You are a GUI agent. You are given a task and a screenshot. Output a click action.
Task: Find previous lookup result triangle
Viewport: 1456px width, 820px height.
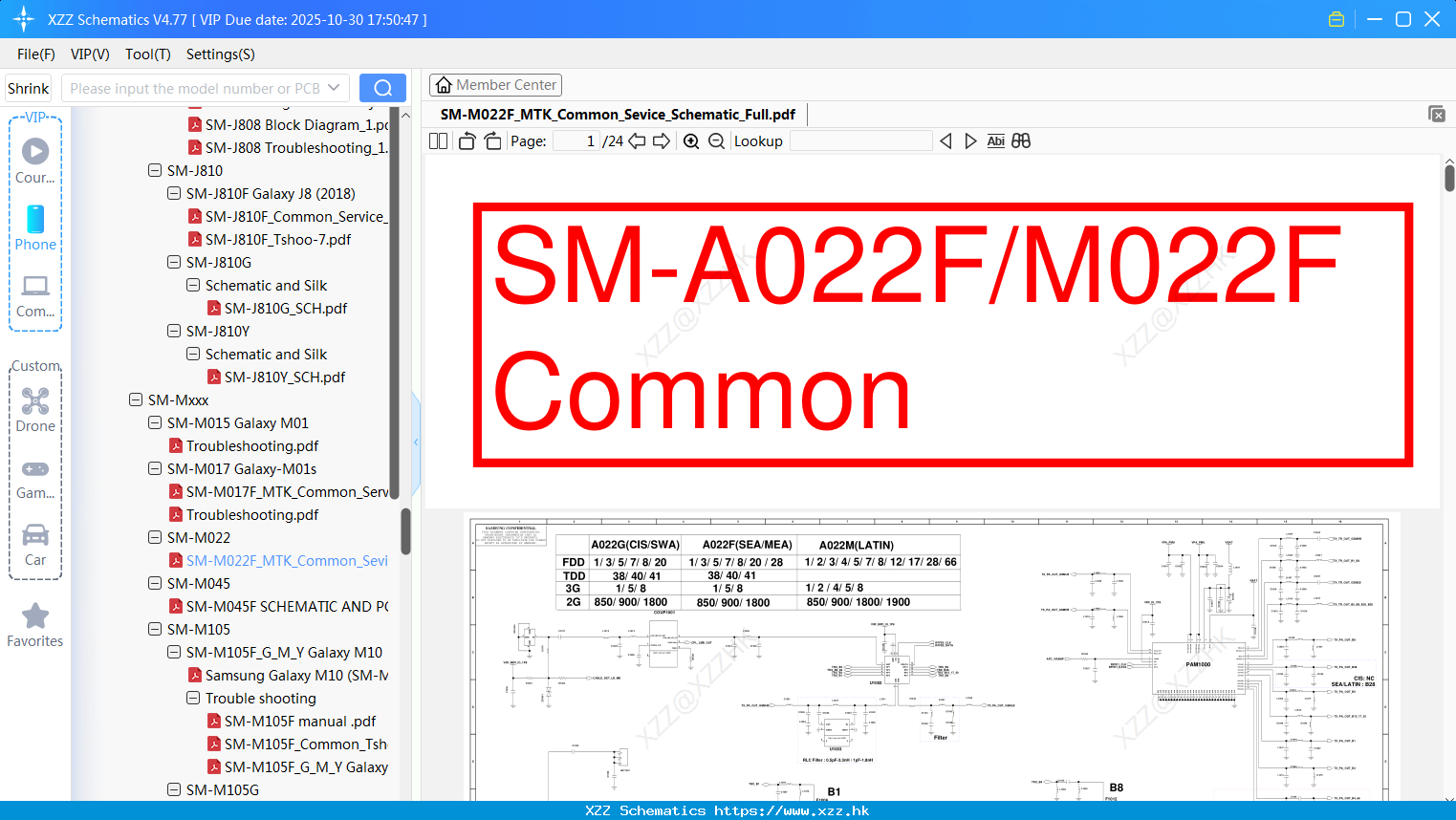coord(945,141)
